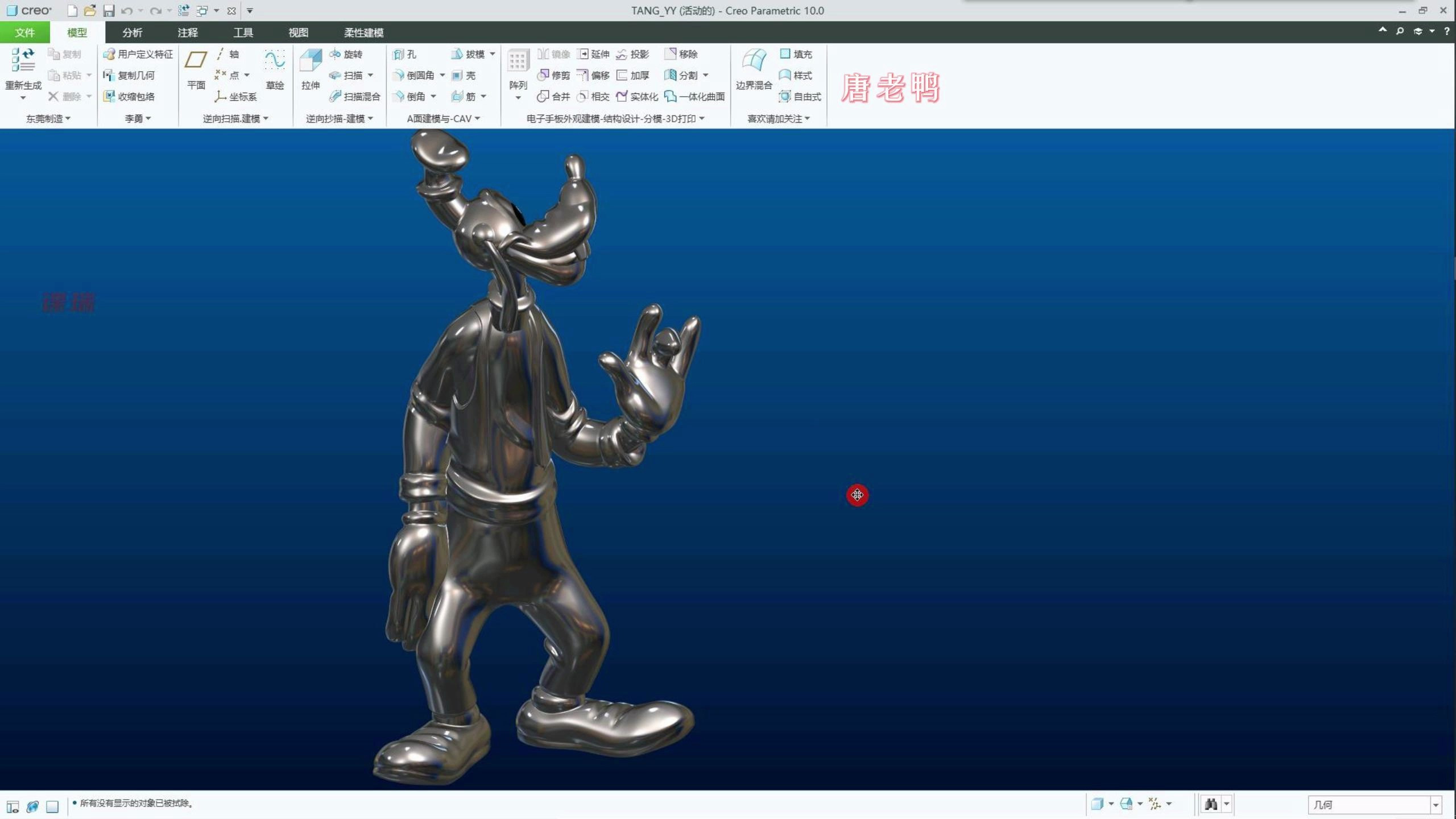This screenshot has width=1456, height=819.
Task: Select the Pattern (阵列) tool
Action: [518, 69]
